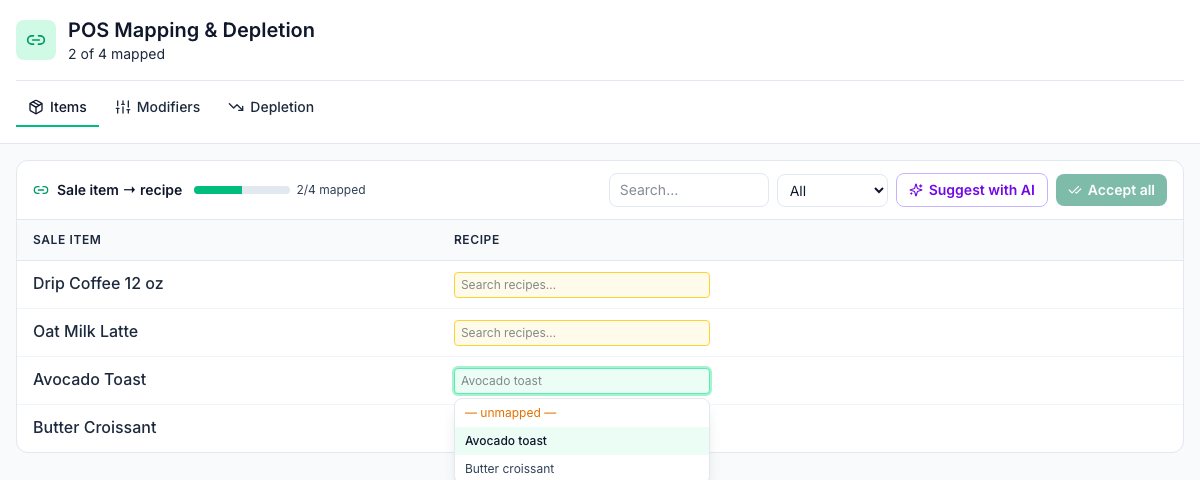This screenshot has width=1200, height=480.
Task: Click the 2/4 mapped progress bar
Action: (242, 190)
